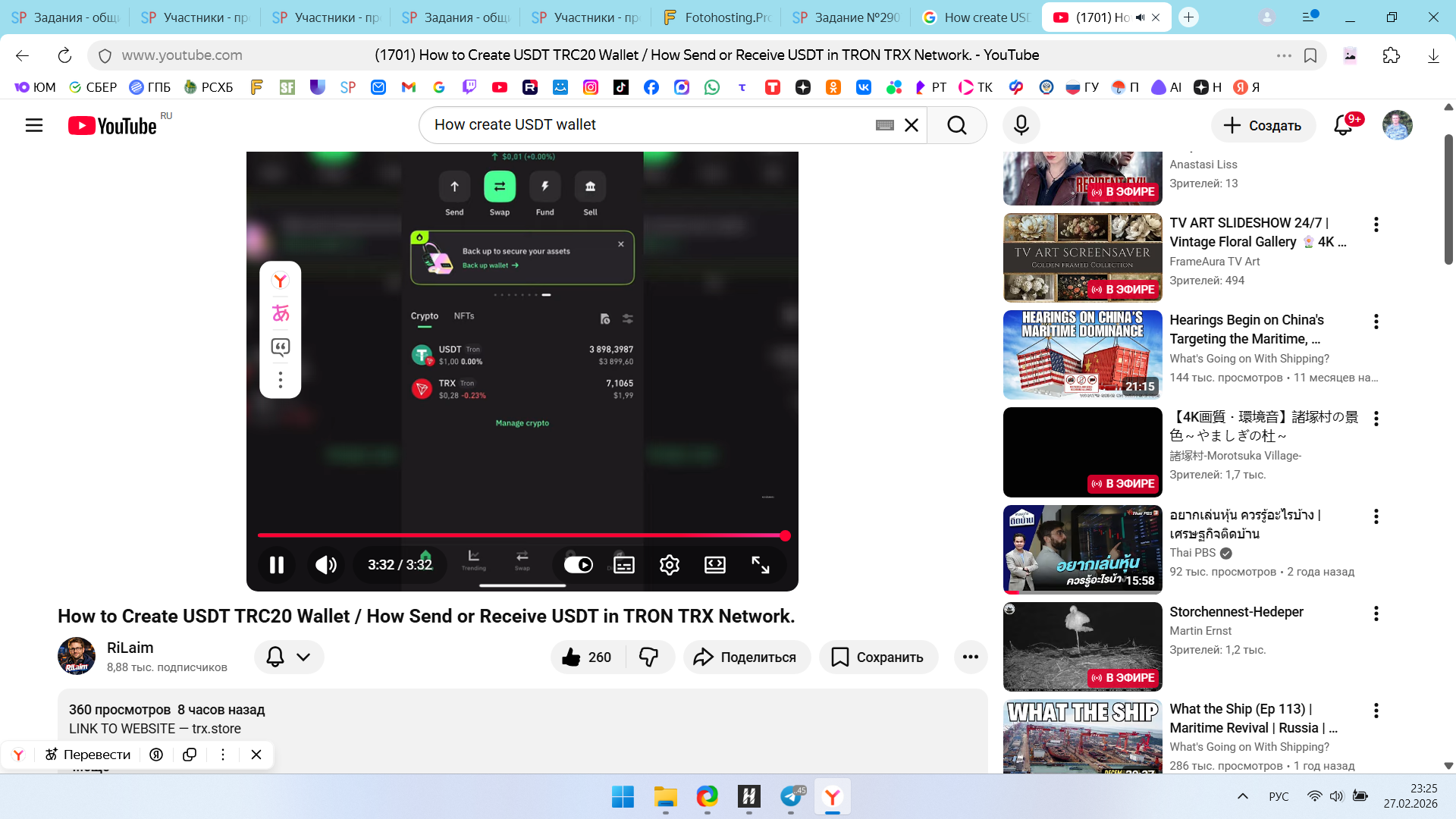Search with voice microphone icon
The height and width of the screenshot is (819, 1456).
click(x=1021, y=125)
